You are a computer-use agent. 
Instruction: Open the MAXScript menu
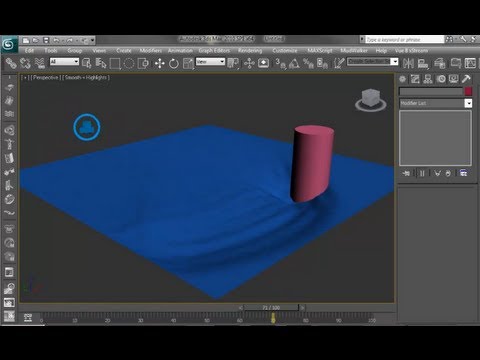320,51
